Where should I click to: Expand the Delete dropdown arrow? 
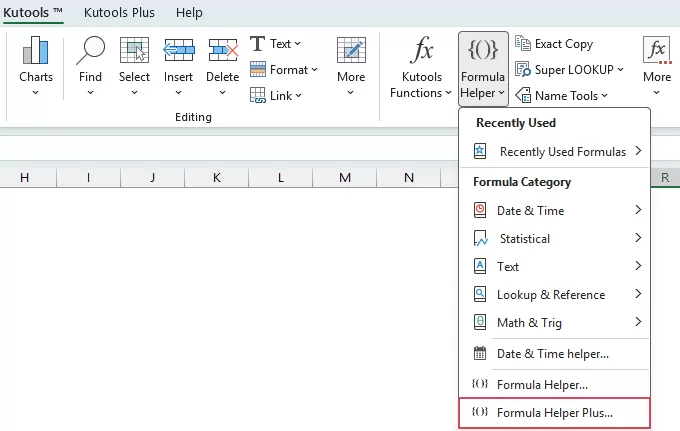[222, 92]
